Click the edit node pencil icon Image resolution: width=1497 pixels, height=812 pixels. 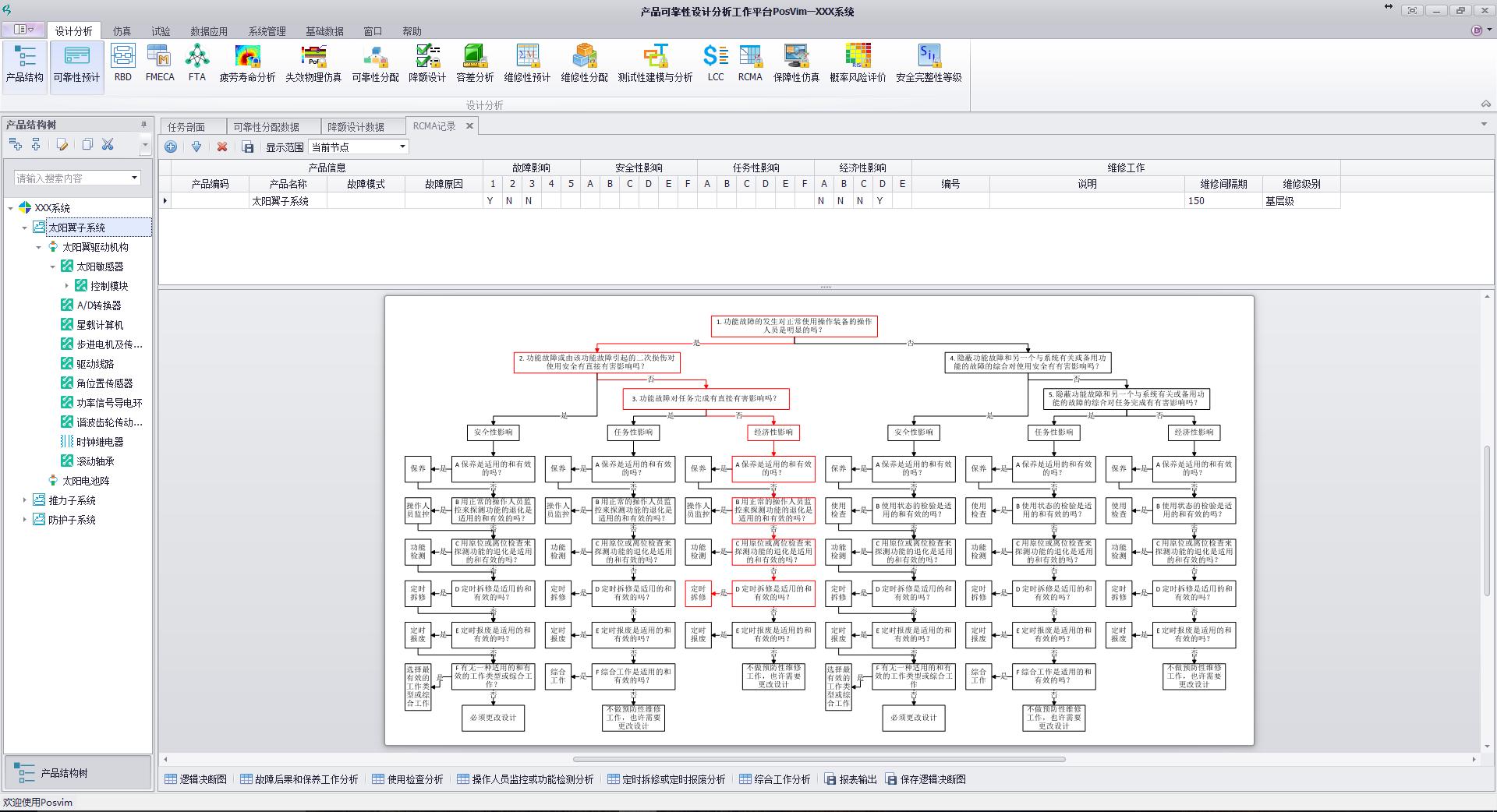(x=62, y=144)
